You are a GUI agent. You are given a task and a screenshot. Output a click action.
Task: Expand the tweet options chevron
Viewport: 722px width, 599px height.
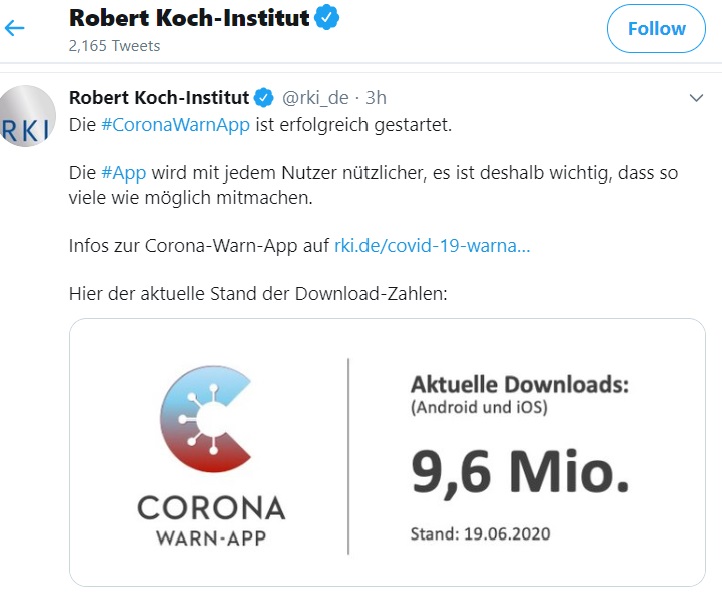coord(696,98)
